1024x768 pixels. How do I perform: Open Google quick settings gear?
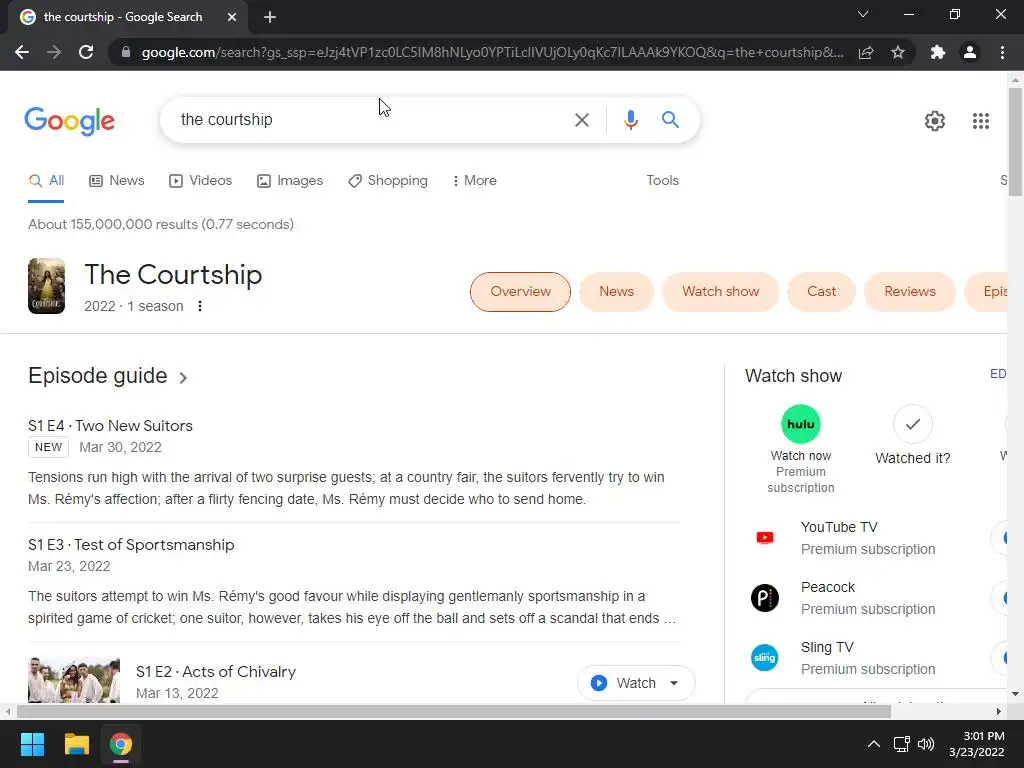(x=935, y=121)
